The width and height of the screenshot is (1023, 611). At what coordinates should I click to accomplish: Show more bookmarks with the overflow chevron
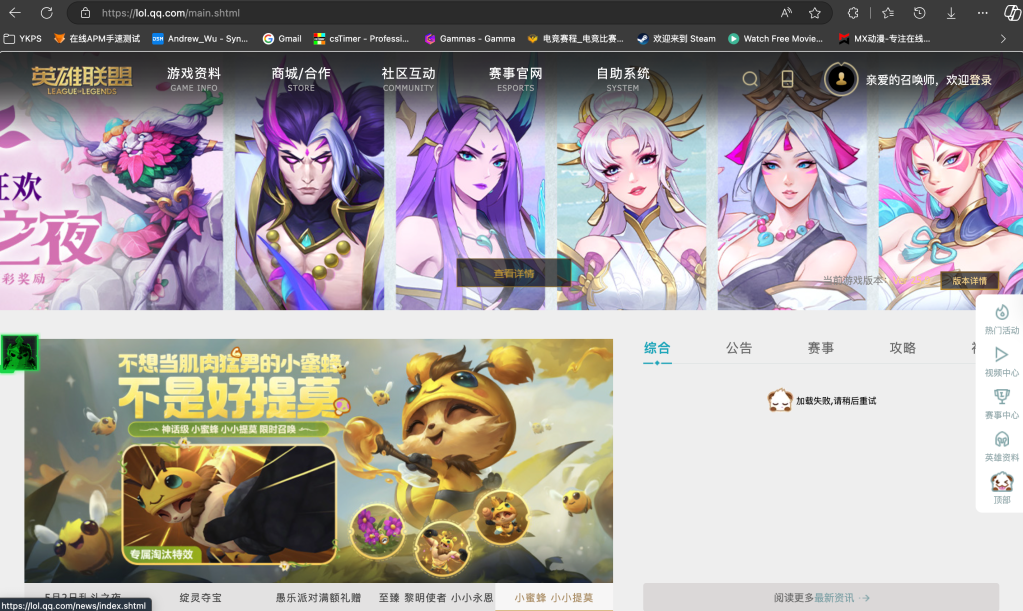1003,39
